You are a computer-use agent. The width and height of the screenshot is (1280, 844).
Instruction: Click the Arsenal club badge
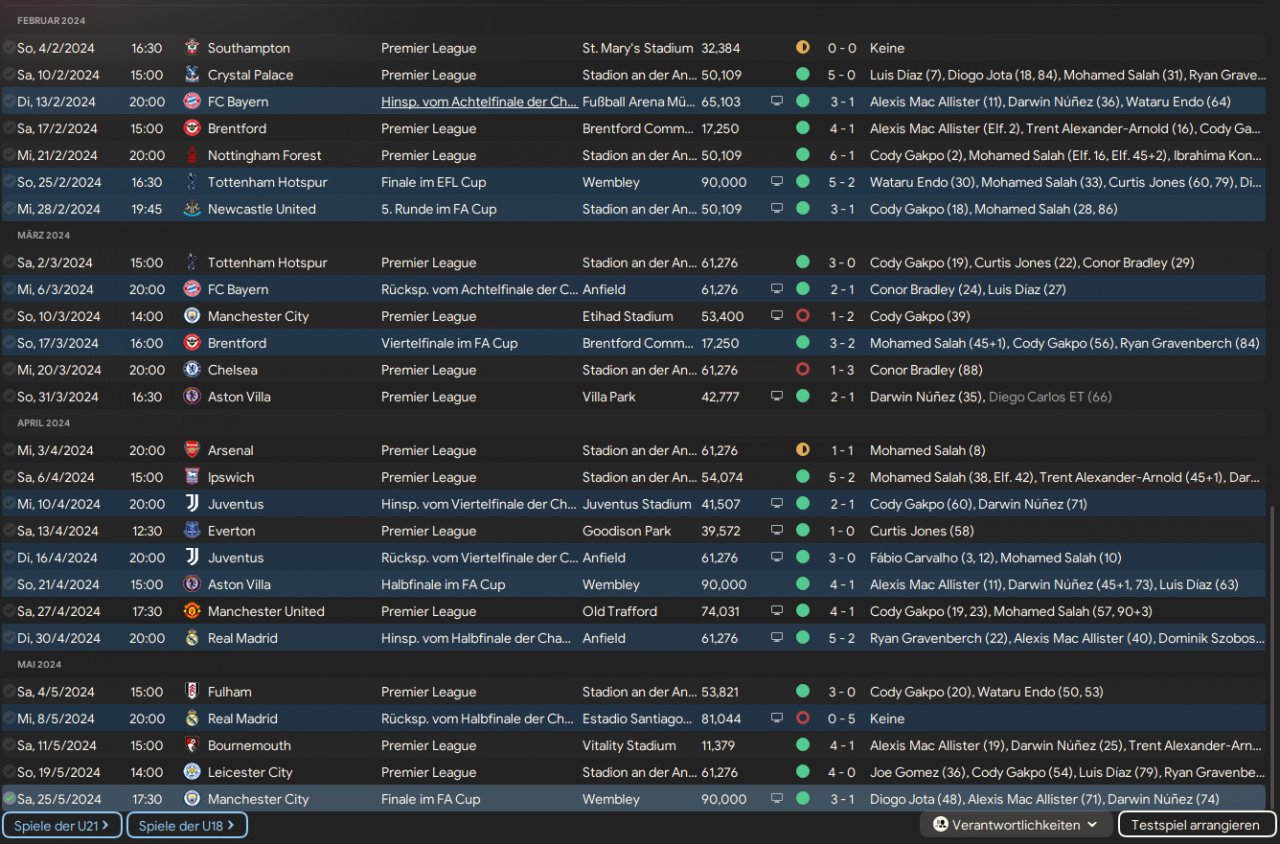192,451
